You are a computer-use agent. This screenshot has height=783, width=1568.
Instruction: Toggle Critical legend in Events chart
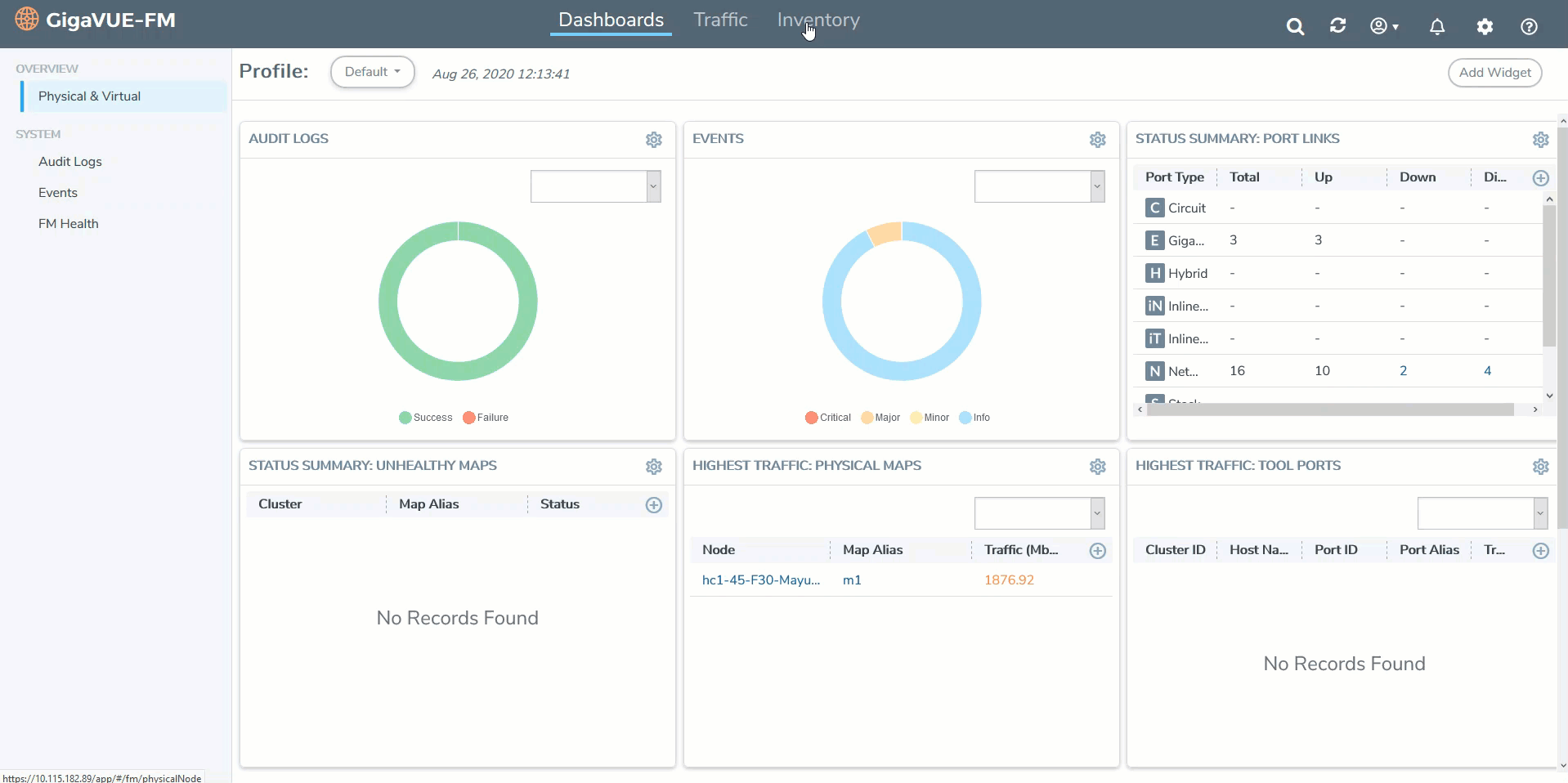coord(828,418)
